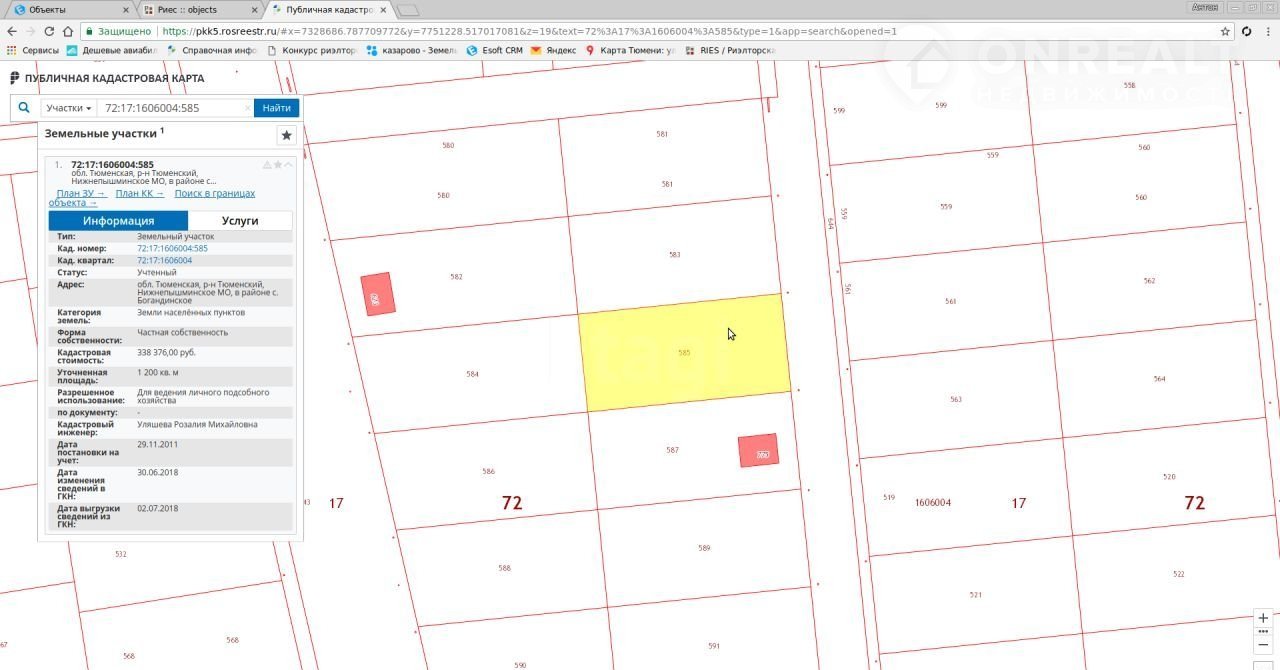This screenshot has width=1280, height=670.
Task: Open the План КК link
Action: (139, 193)
